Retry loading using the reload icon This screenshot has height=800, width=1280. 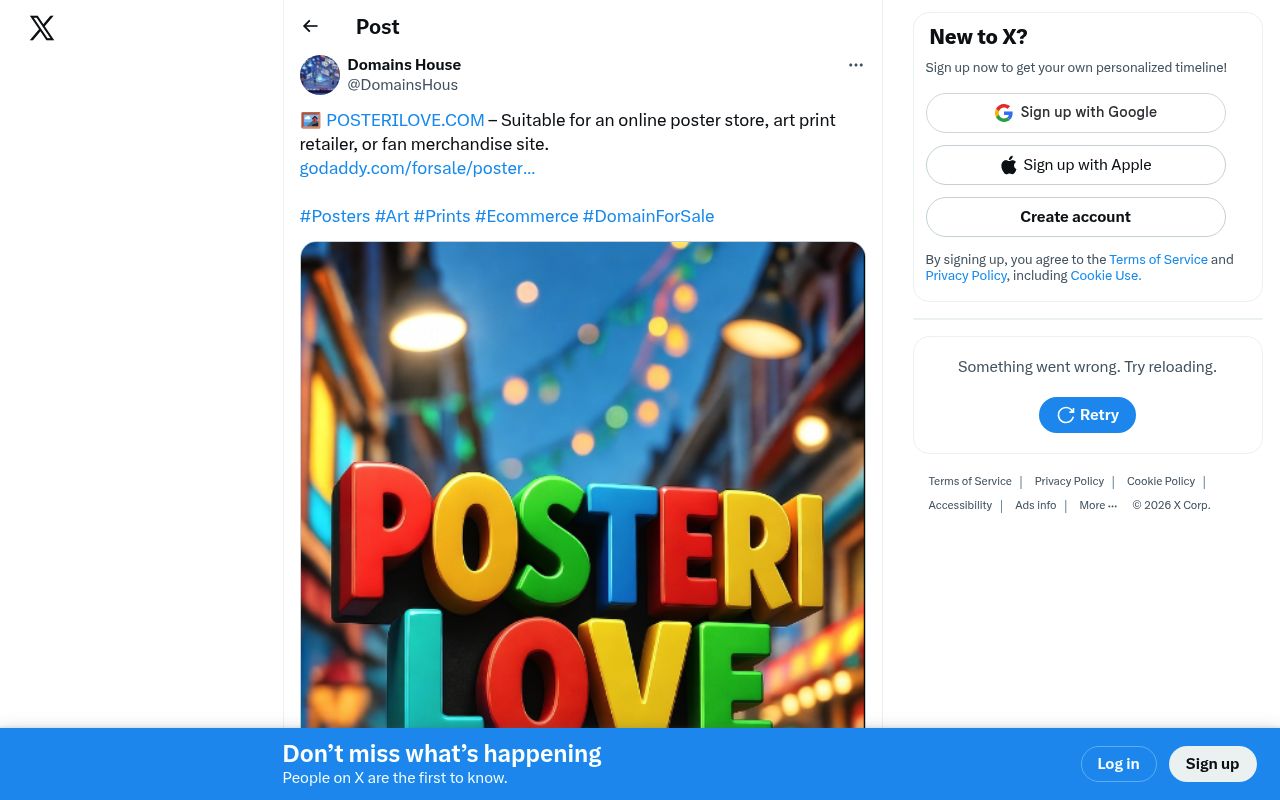(x=1066, y=415)
